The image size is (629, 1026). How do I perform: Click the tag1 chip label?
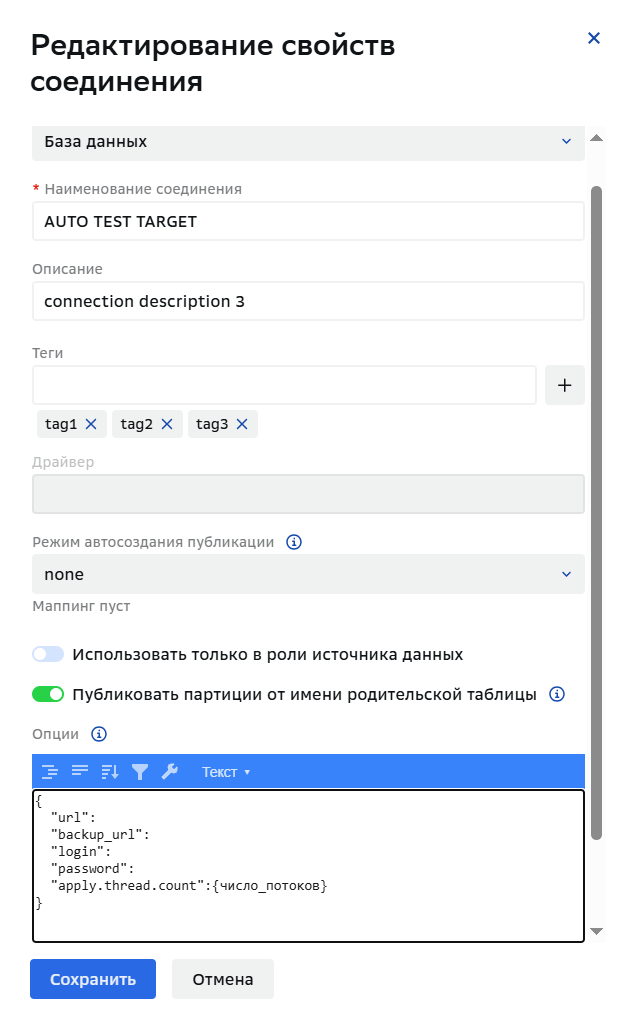pos(61,424)
